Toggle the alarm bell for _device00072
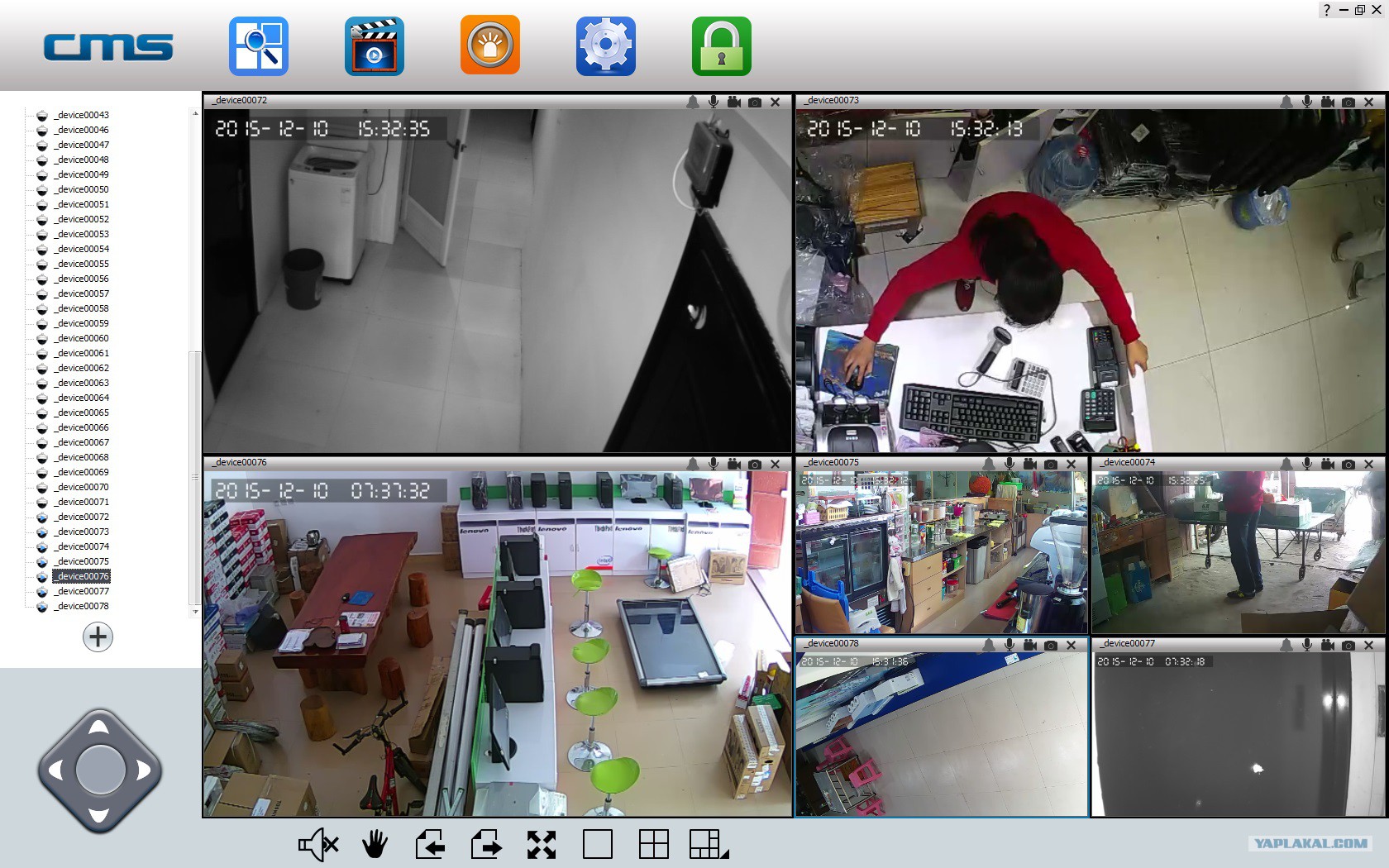 pos(693,102)
